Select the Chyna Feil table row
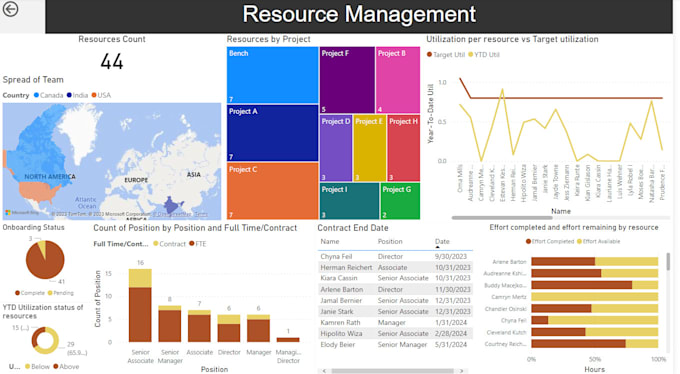Screen dimensions: 680x374 (395, 256)
